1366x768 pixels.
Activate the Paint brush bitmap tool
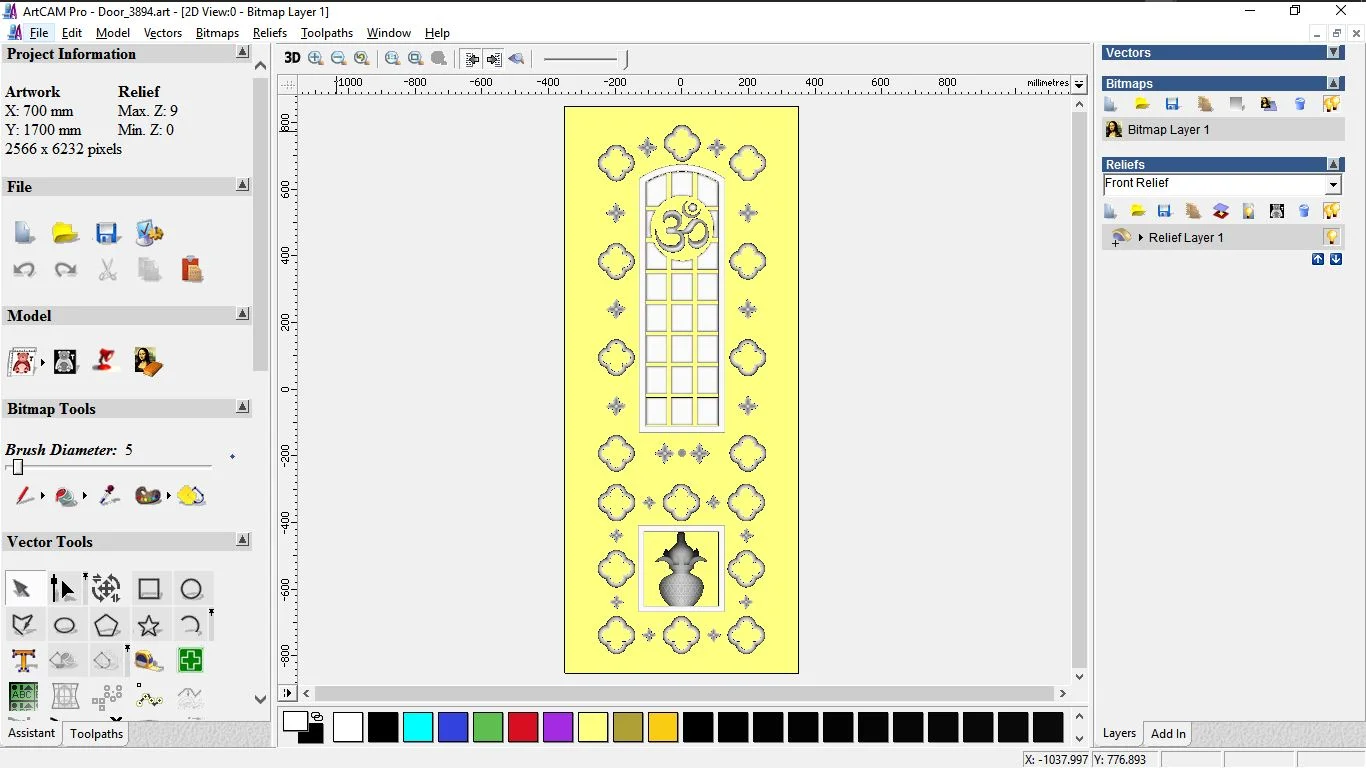tap(24, 496)
